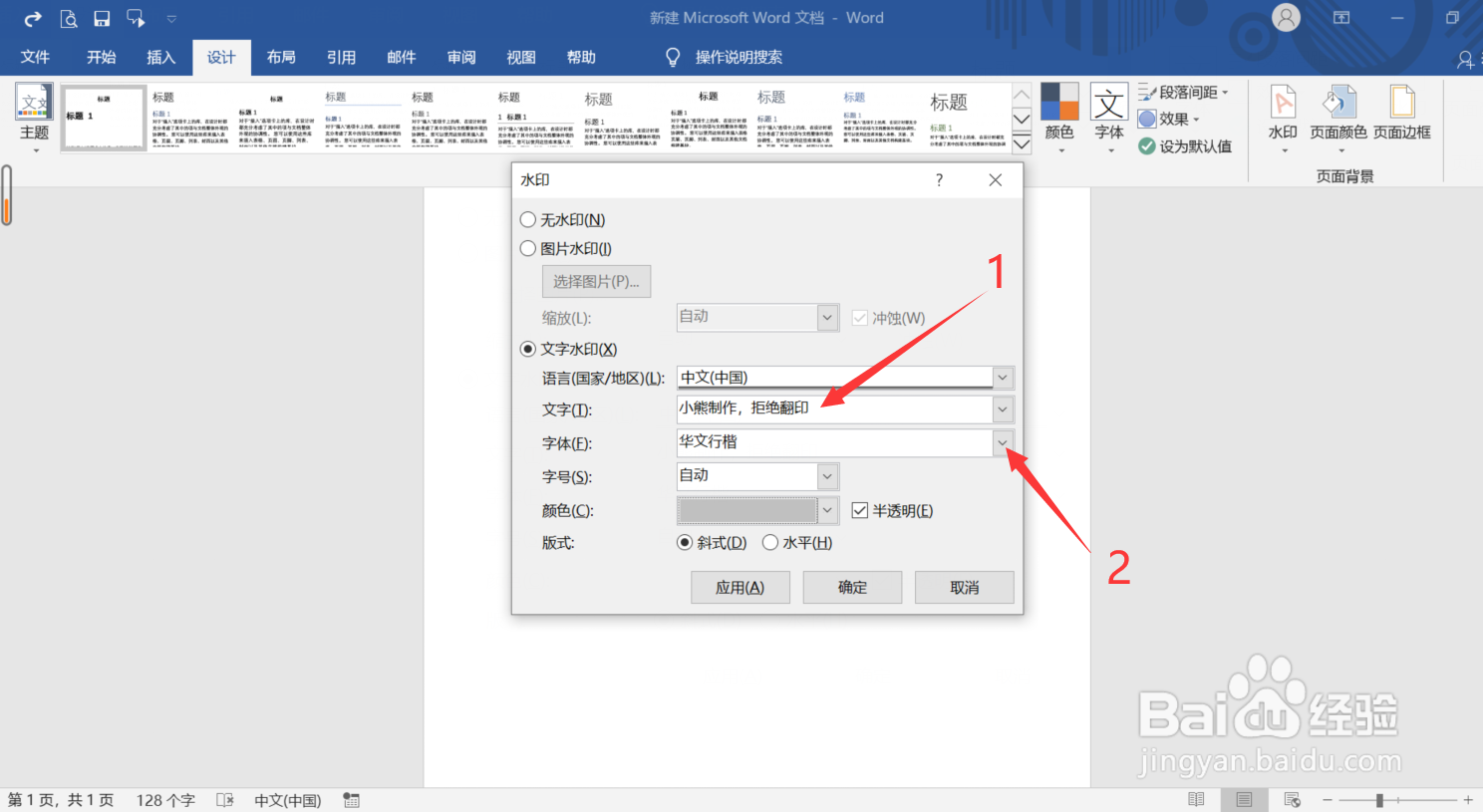Open the Watermark (水印) ribbon button
This screenshot has width=1483, height=812.
click(x=1283, y=119)
